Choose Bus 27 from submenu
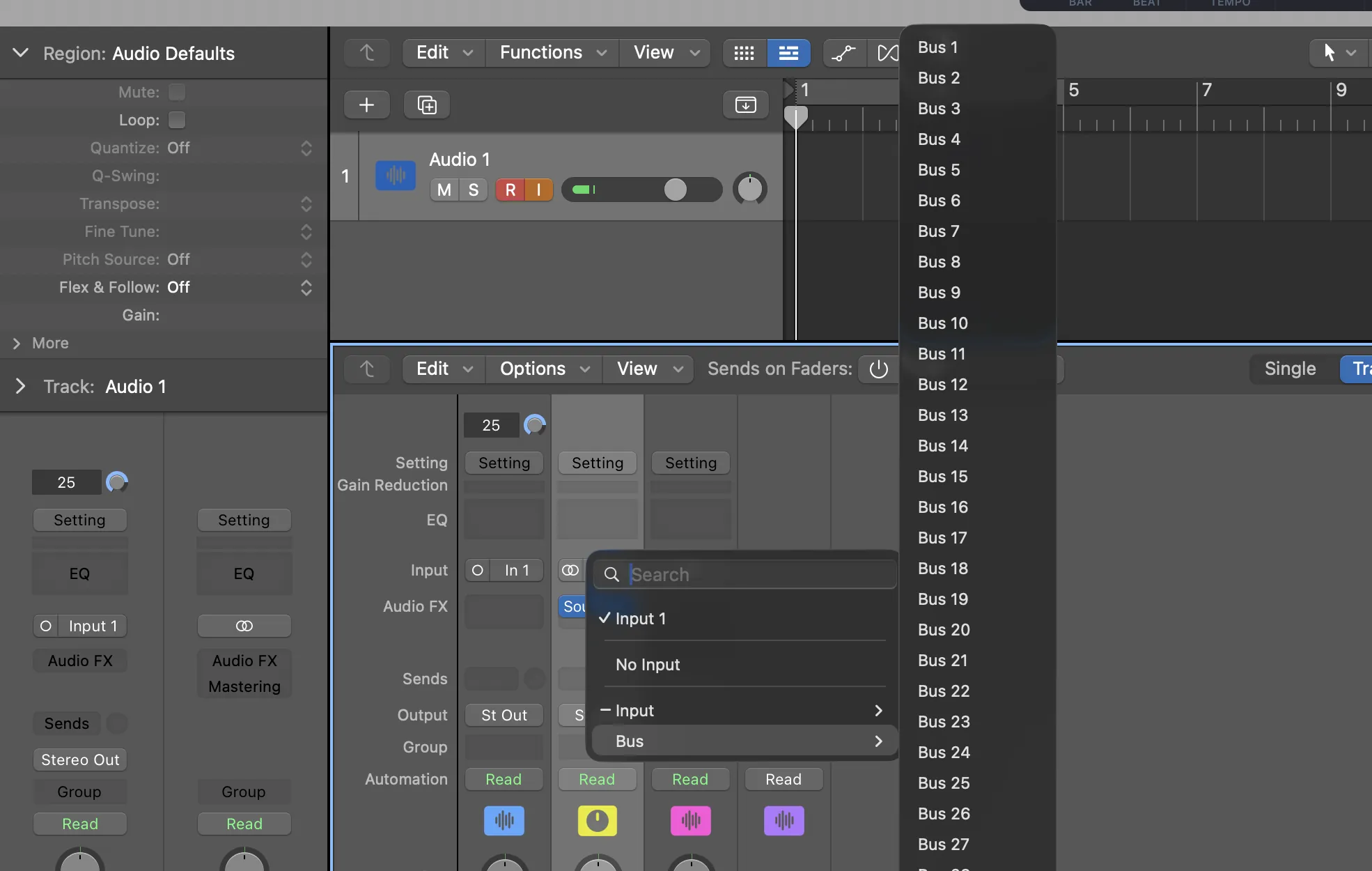 pyautogui.click(x=978, y=845)
